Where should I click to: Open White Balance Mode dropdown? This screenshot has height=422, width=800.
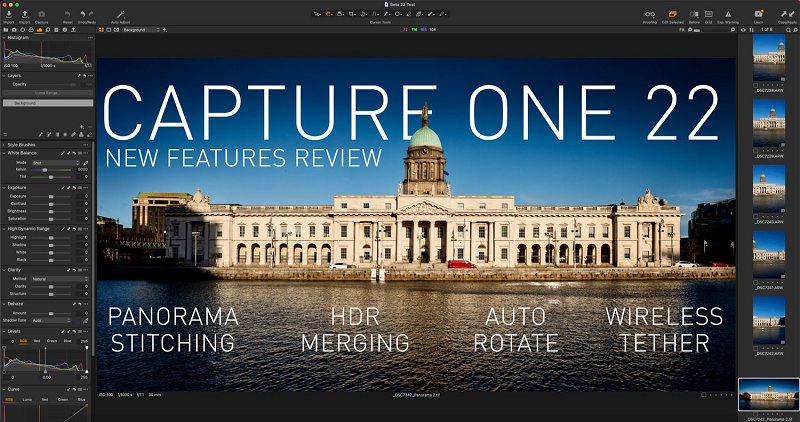point(55,163)
